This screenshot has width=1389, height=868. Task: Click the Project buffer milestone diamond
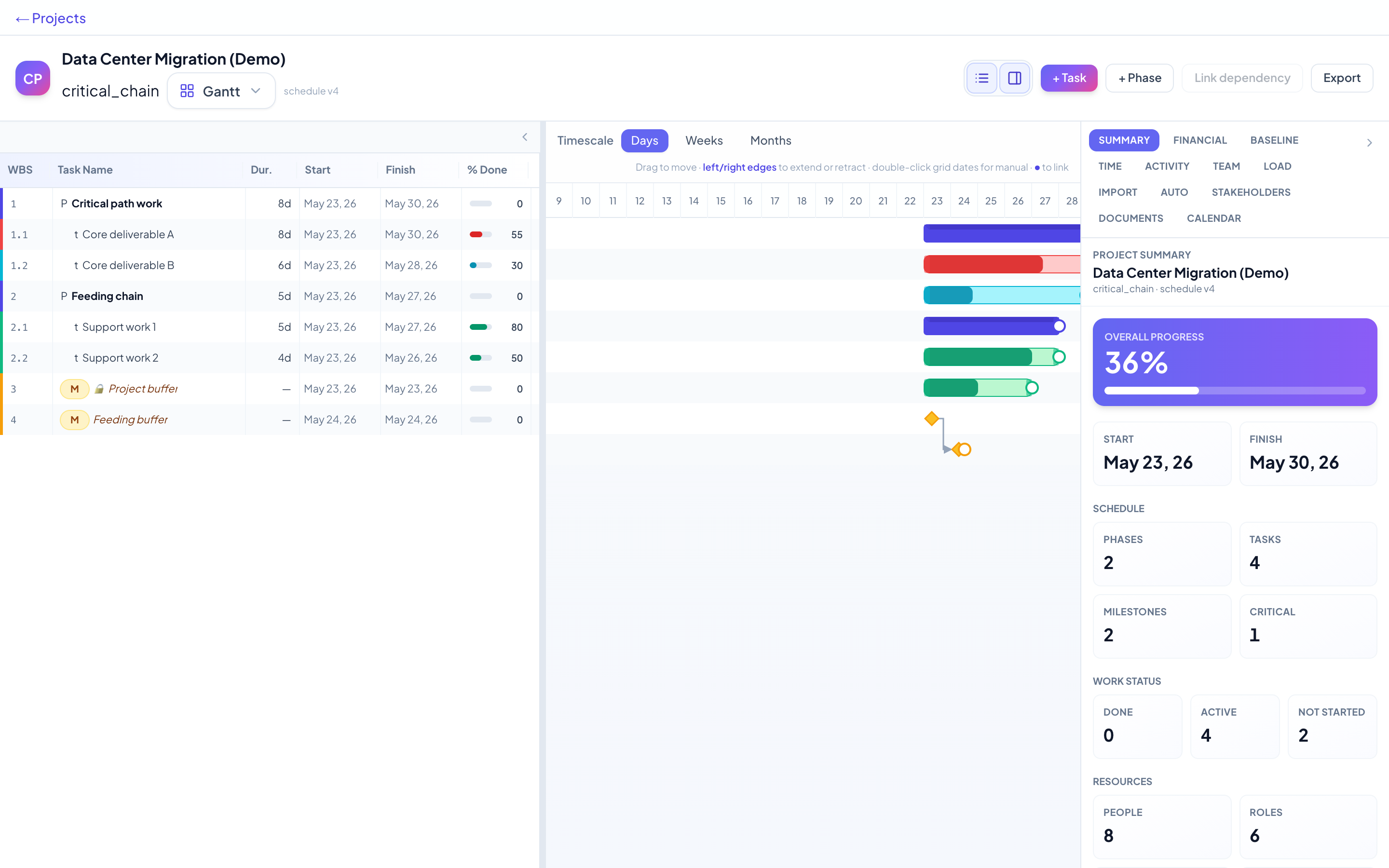[x=932, y=419]
